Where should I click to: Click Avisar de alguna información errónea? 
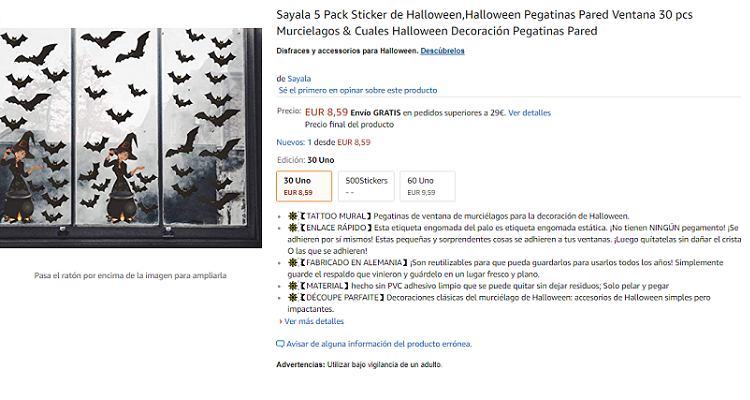(379, 344)
